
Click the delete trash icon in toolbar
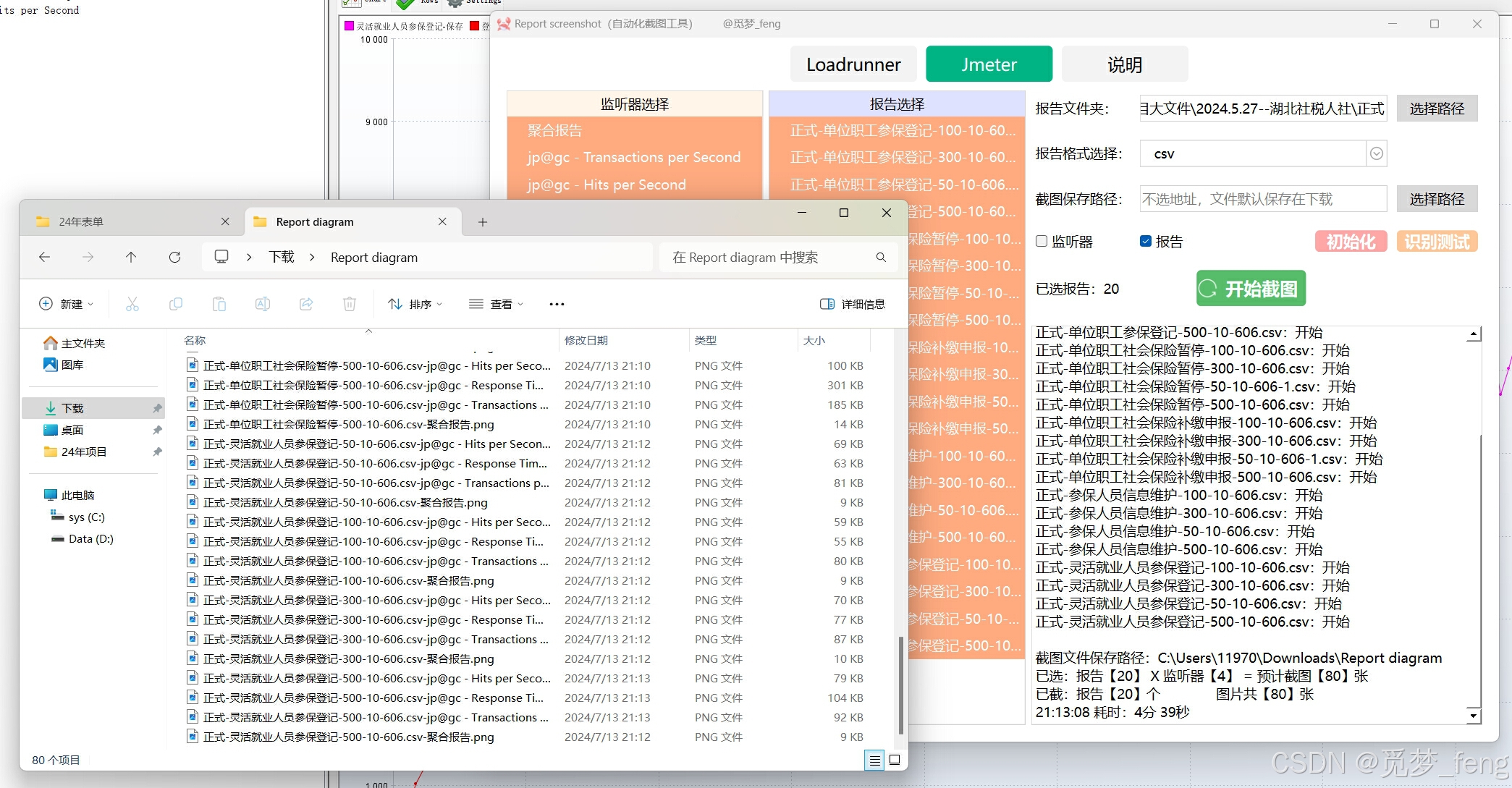(349, 304)
